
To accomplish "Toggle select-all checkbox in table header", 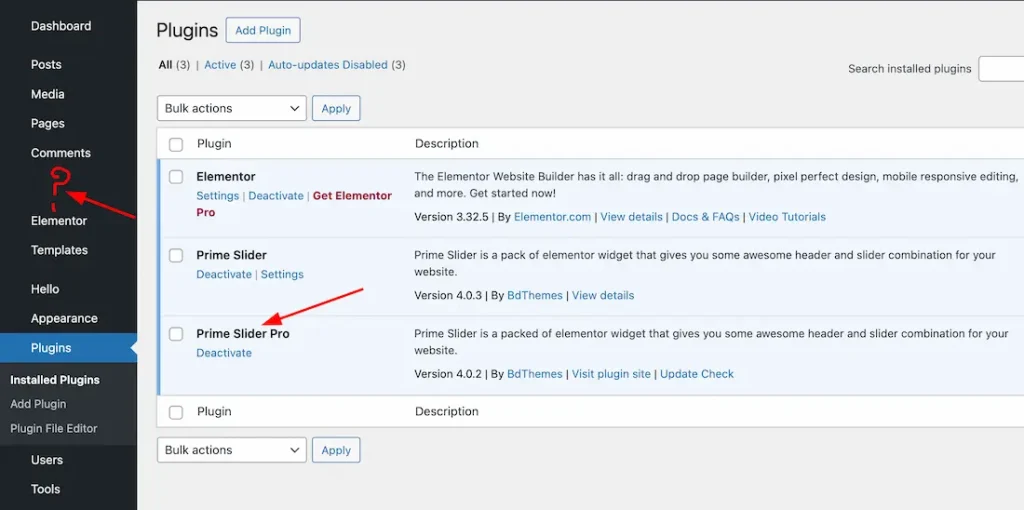I will [176, 144].
